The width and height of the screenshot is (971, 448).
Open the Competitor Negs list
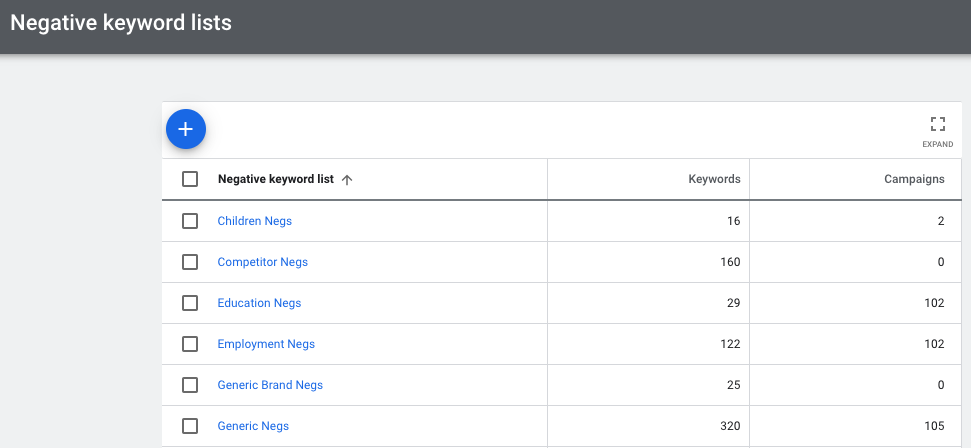point(262,262)
